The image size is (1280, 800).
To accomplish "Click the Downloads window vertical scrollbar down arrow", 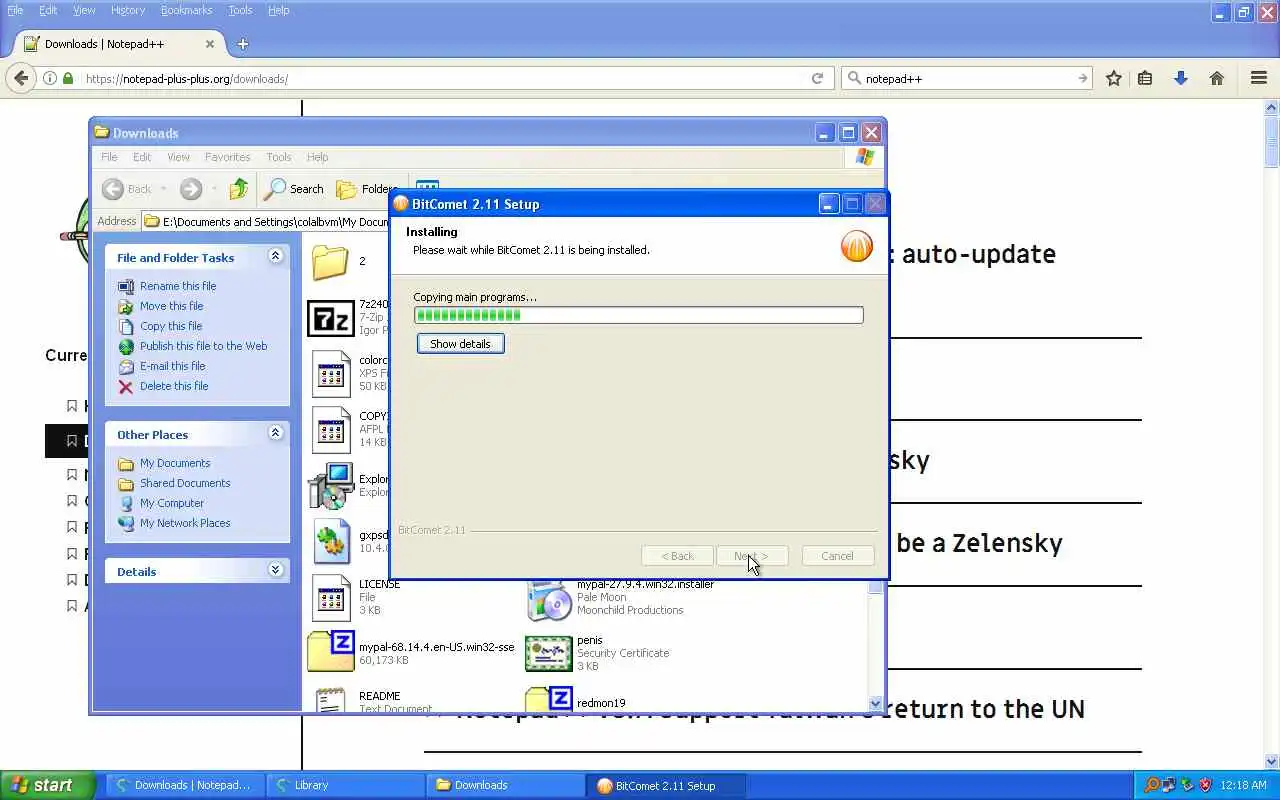I will [x=876, y=703].
